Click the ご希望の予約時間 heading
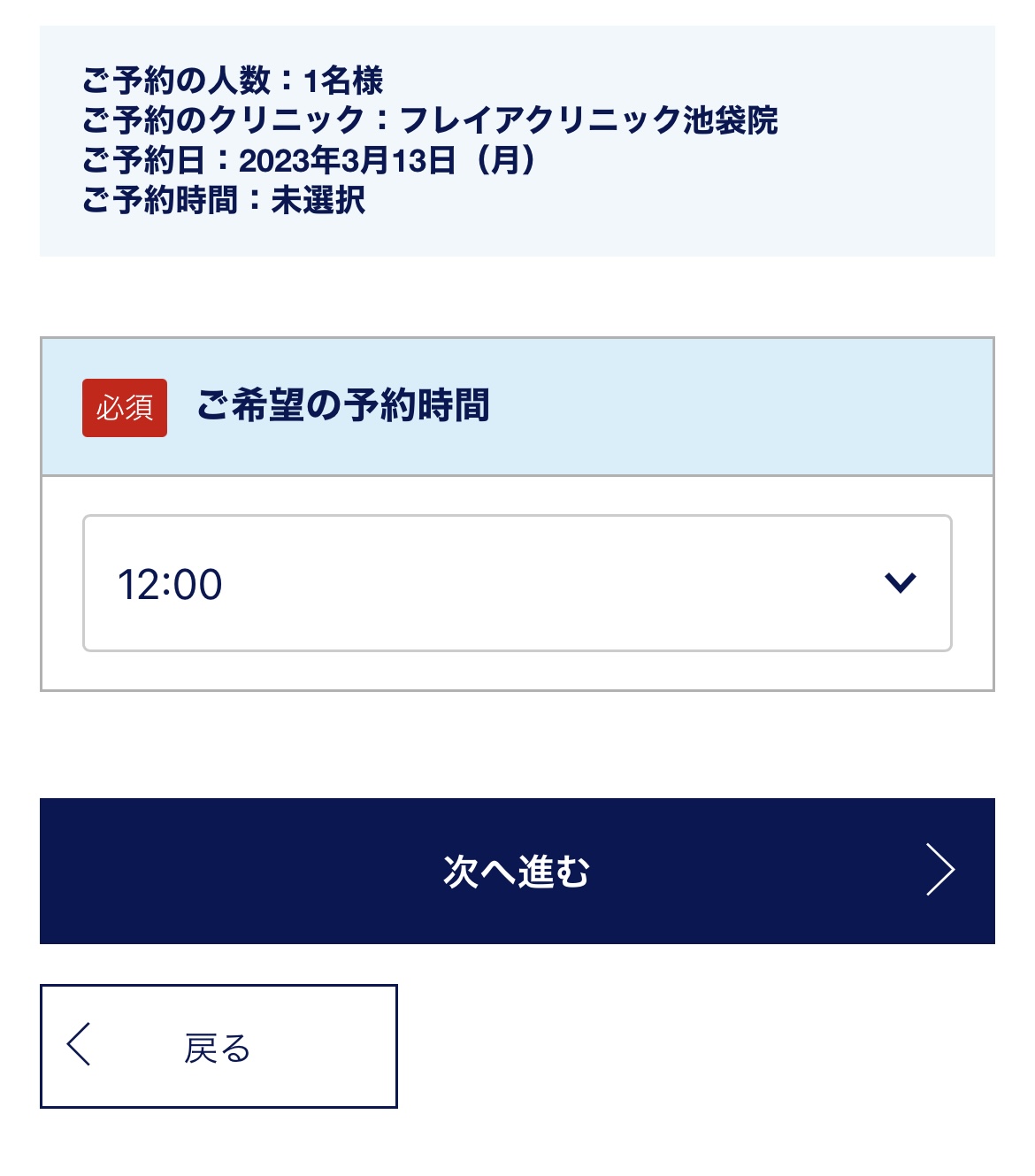 343,406
